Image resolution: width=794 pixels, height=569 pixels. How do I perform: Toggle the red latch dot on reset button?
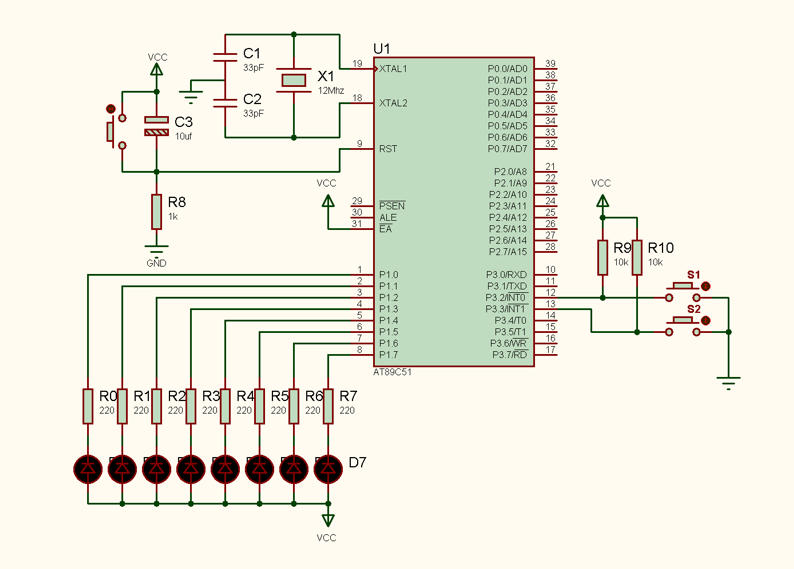(x=111, y=109)
